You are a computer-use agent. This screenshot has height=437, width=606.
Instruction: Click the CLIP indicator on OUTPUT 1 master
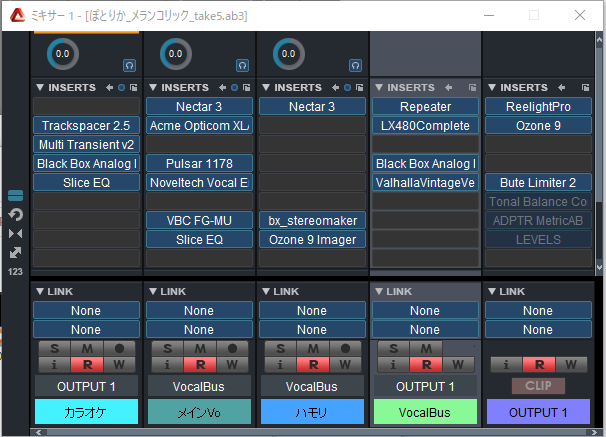point(538,386)
